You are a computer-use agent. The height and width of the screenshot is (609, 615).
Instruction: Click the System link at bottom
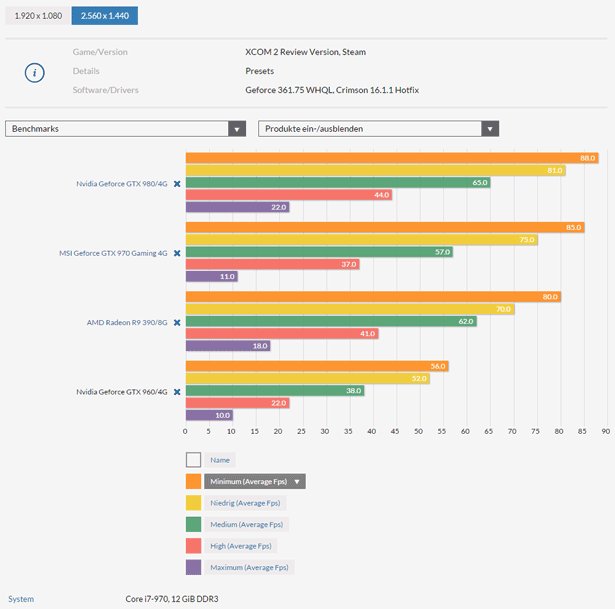(21, 599)
